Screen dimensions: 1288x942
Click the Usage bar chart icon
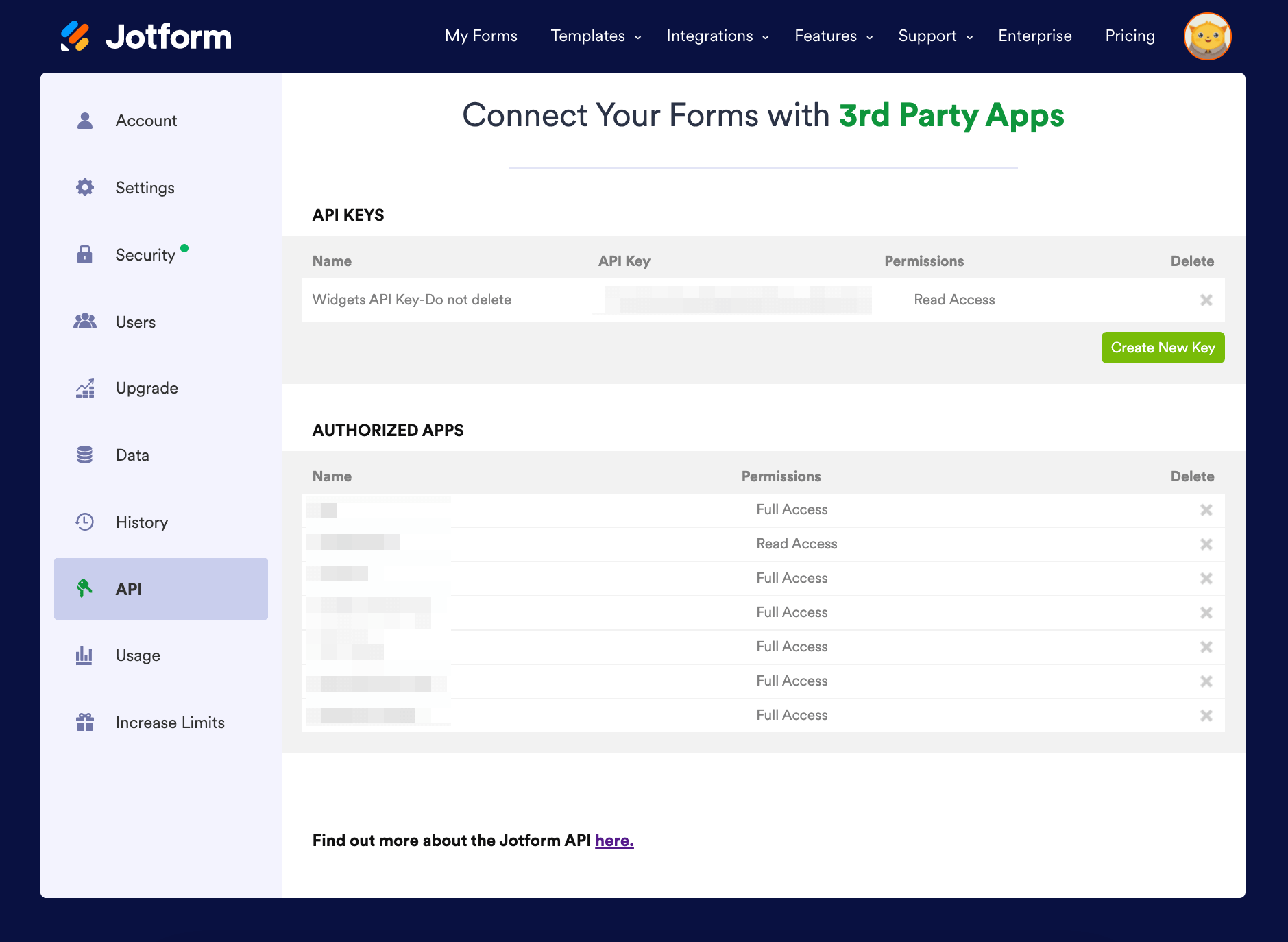pyautogui.click(x=85, y=655)
